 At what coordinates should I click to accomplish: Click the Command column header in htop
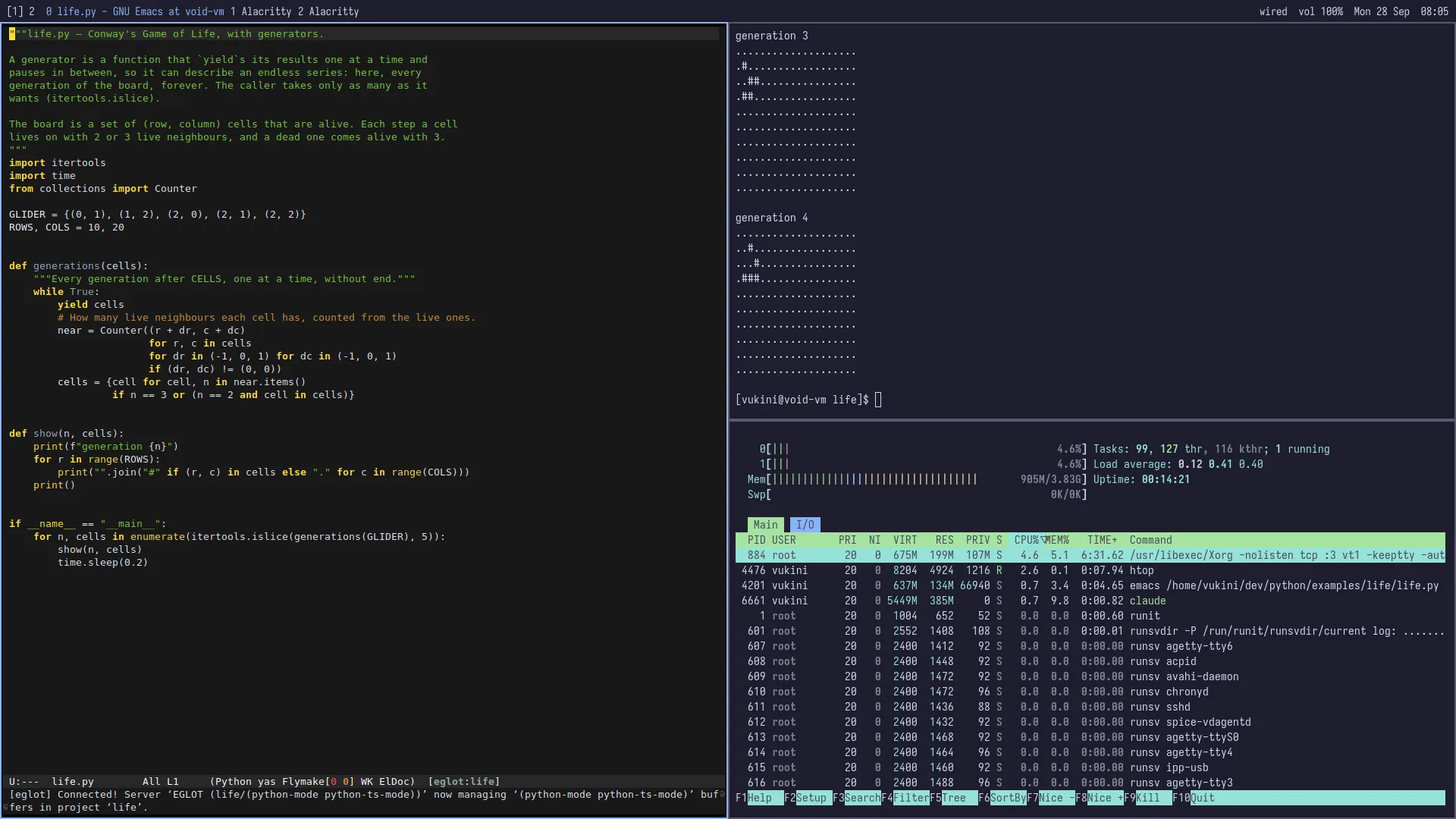[1150, 540]
